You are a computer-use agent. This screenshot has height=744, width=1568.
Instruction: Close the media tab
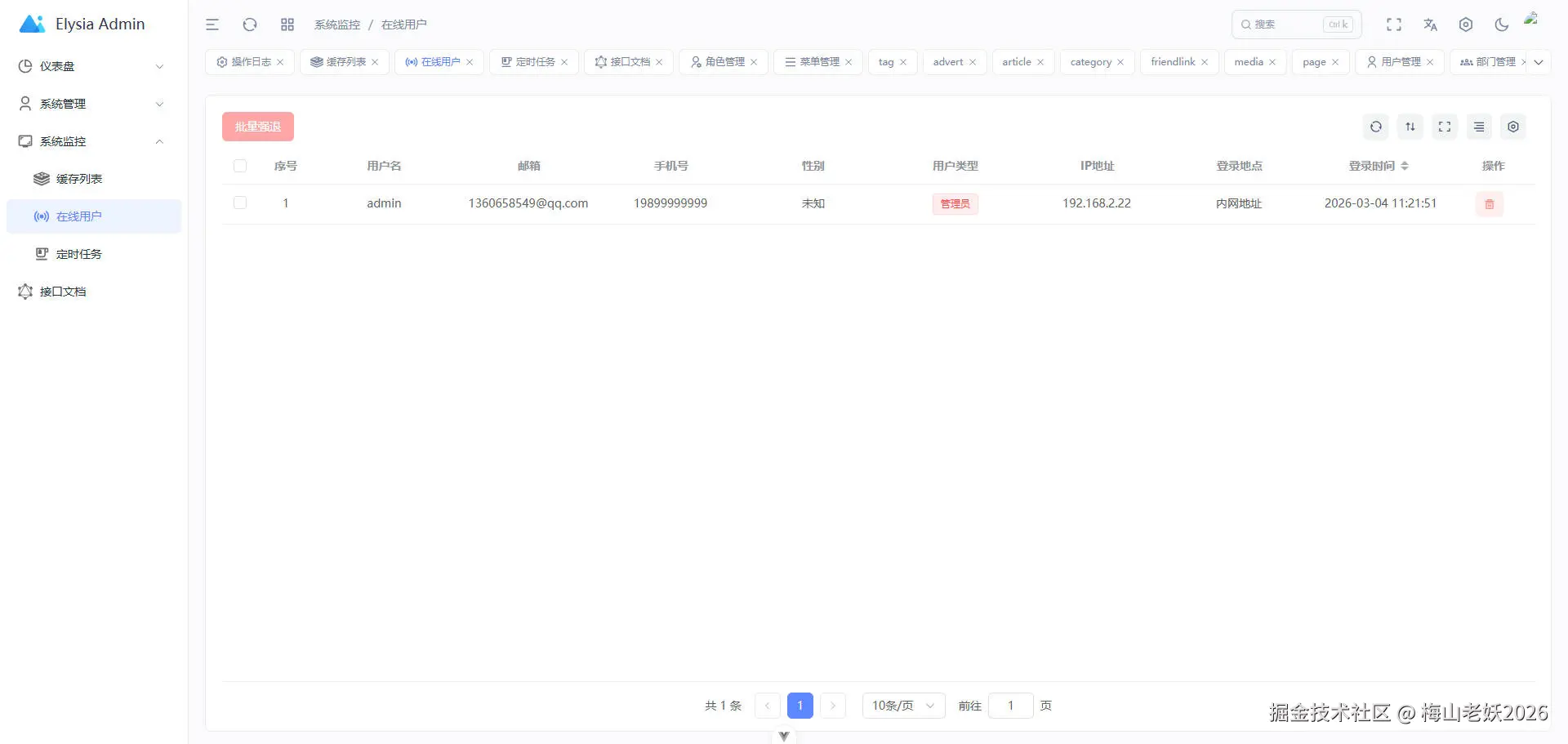1272,62
